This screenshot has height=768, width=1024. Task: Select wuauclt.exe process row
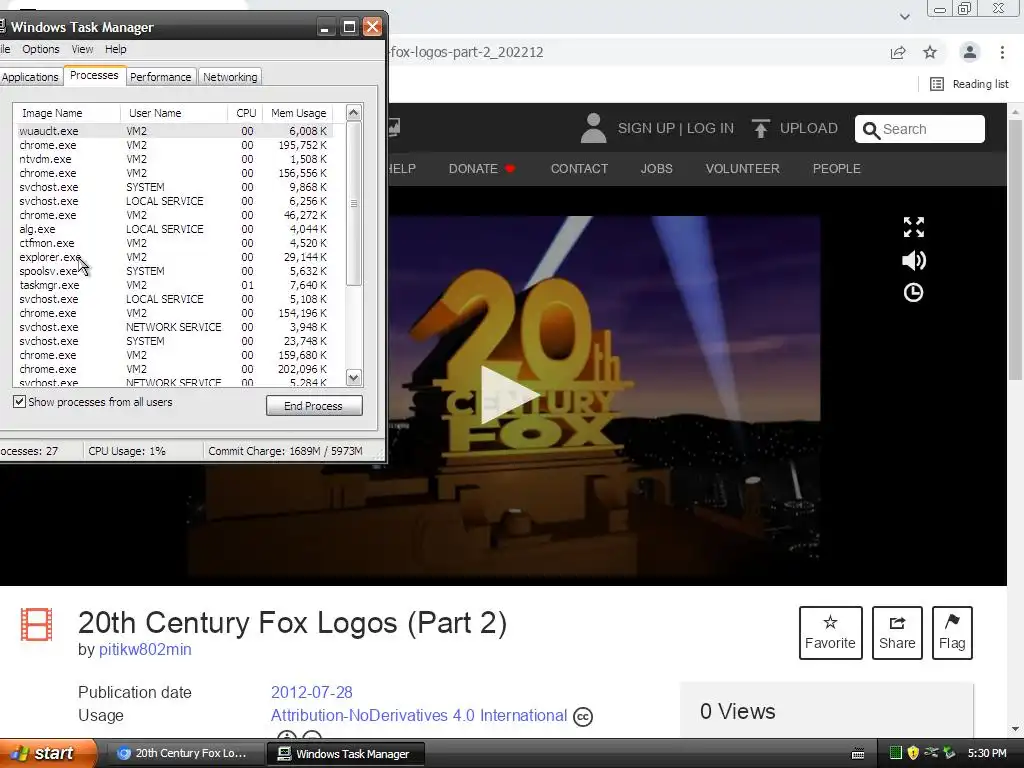point(173,131)
